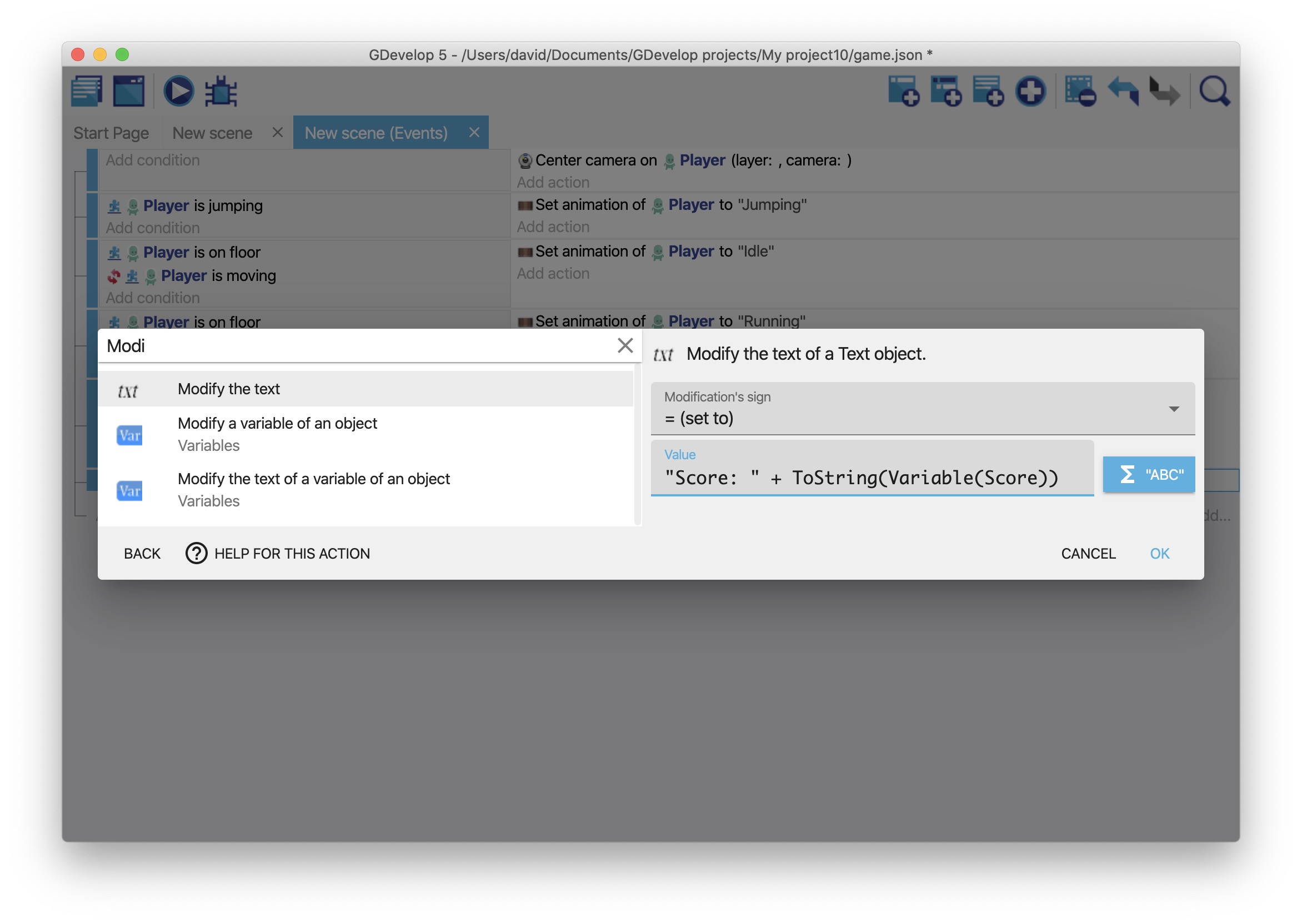Clear the Modi search field
The width and height of the screenshot is (1302, 924).
click(625, 345)
